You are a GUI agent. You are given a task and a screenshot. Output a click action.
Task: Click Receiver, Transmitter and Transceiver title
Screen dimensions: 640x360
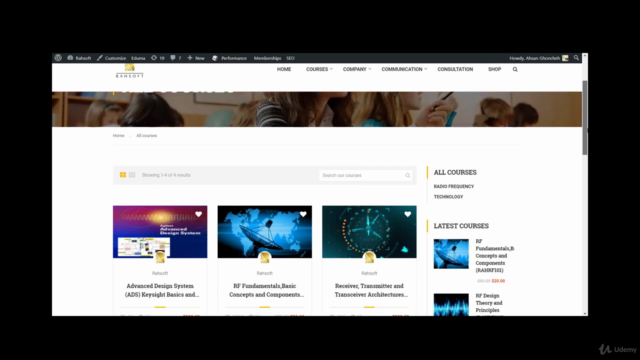click(x=371, y=290)
